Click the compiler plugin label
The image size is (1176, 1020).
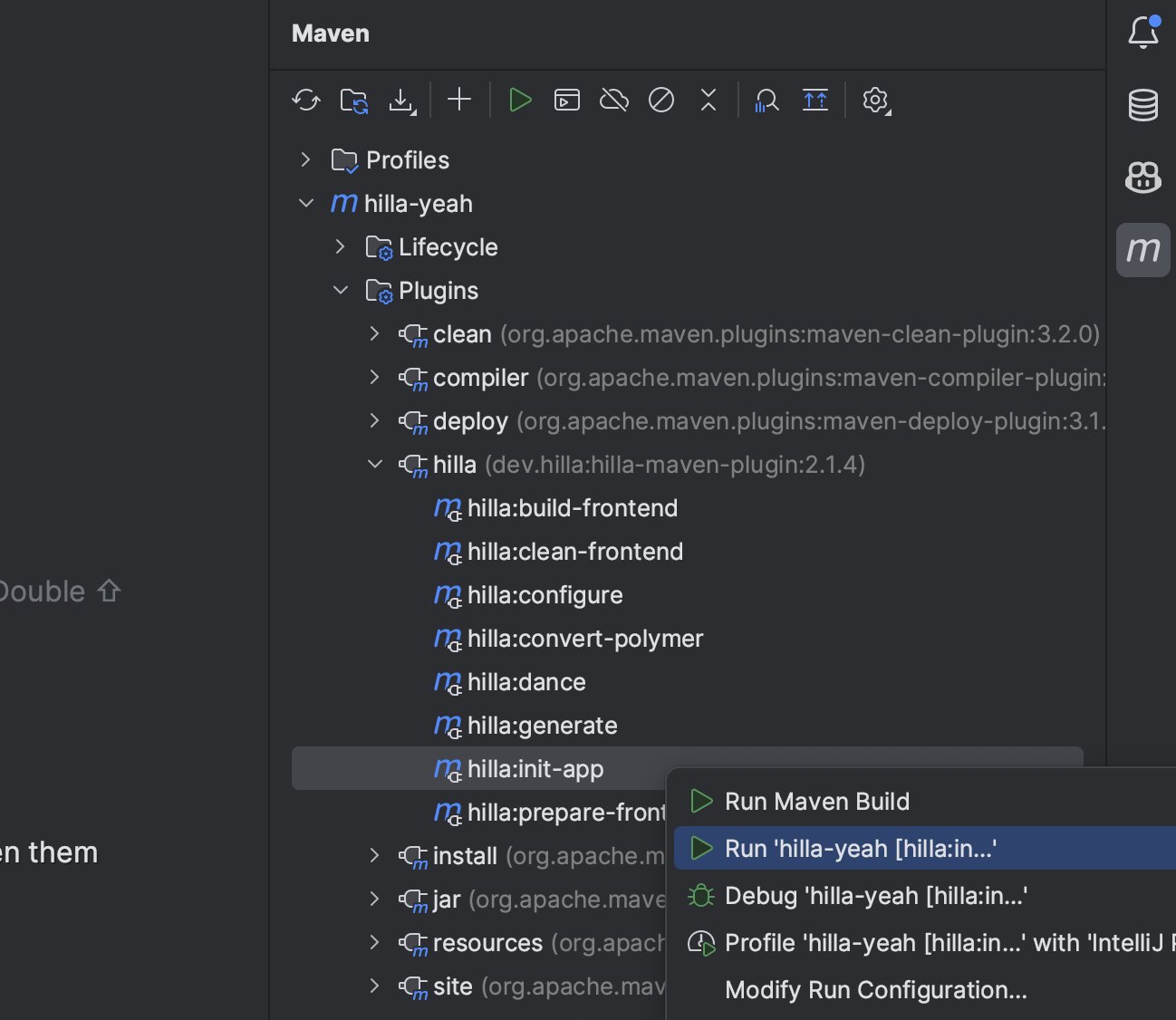pyautogui.click(x=481, y=378)
